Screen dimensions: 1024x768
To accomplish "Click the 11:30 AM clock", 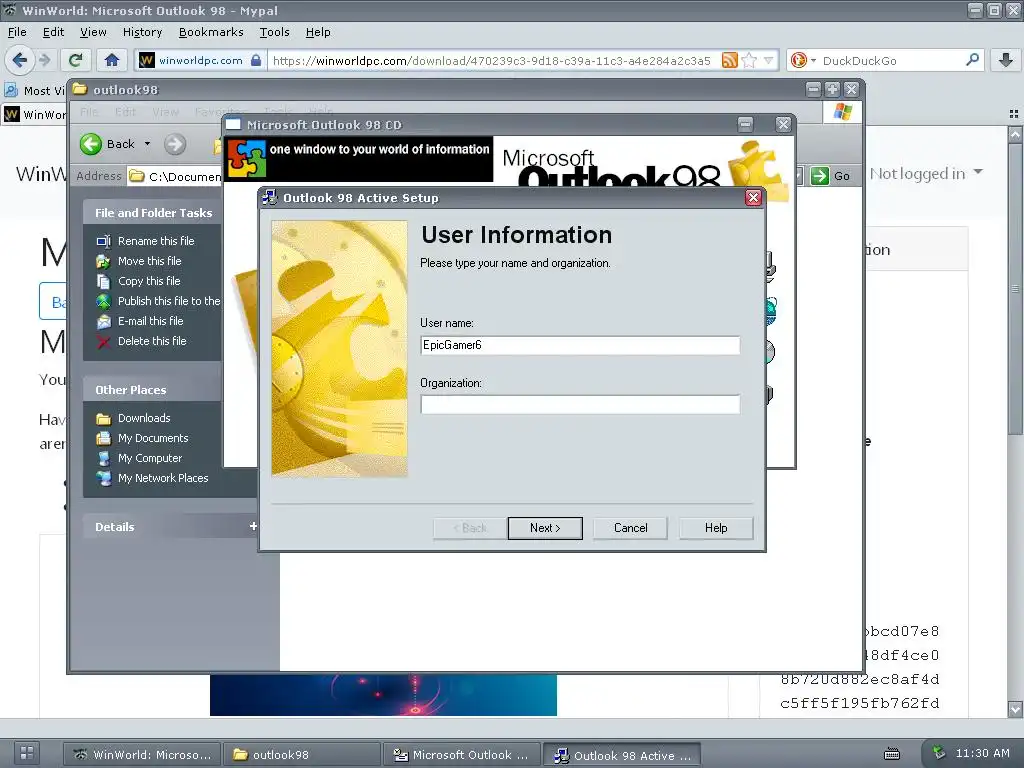I will point(982,753).
